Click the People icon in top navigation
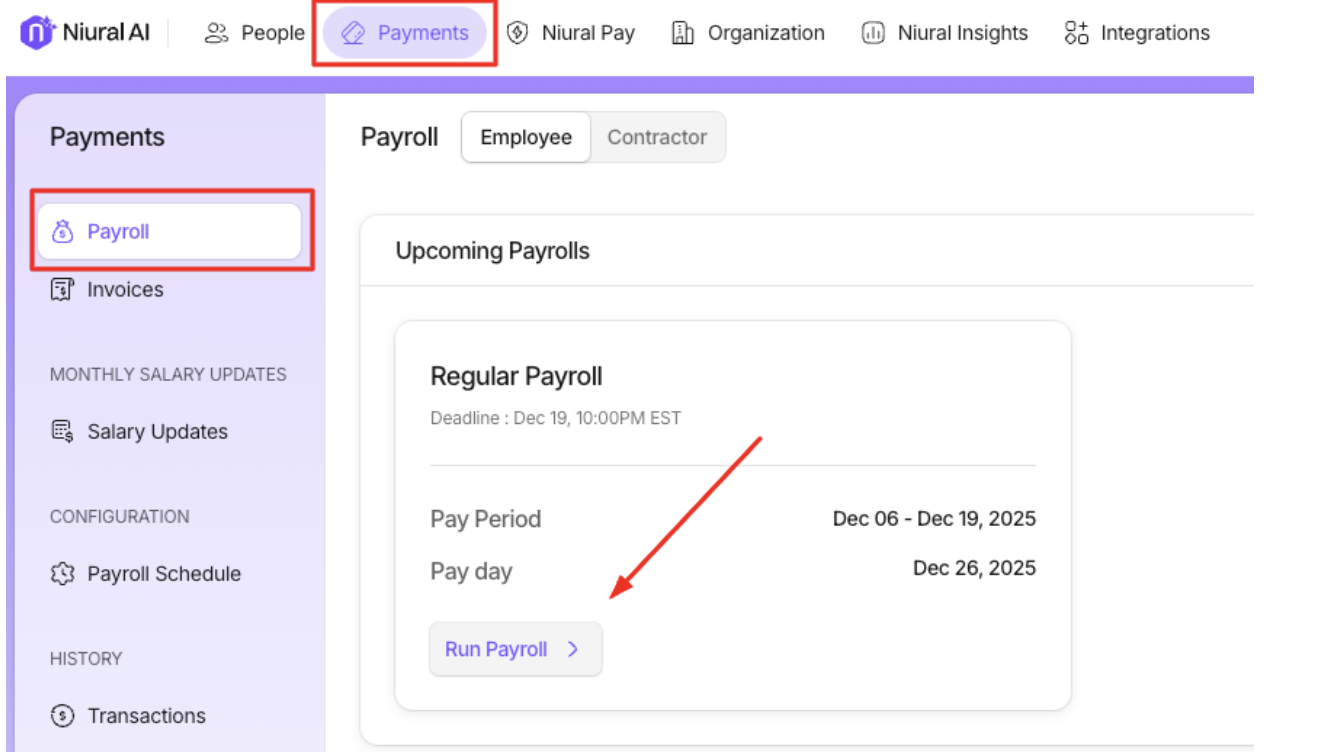1324x756 pixels. coord(215,33)
